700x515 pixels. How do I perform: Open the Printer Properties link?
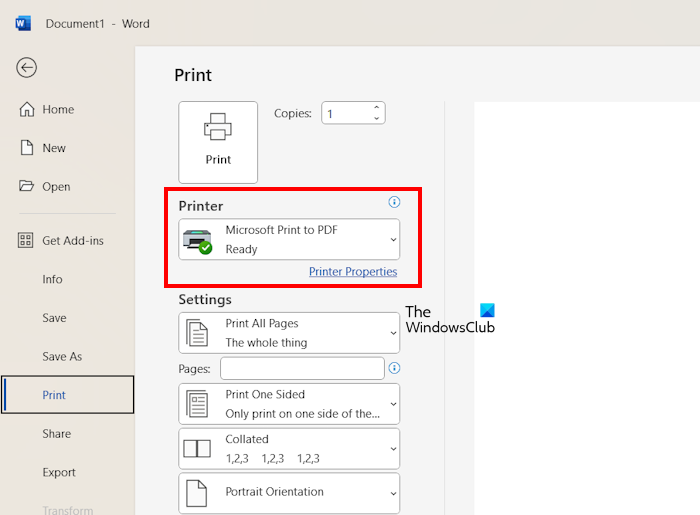[x=352, y=272]
